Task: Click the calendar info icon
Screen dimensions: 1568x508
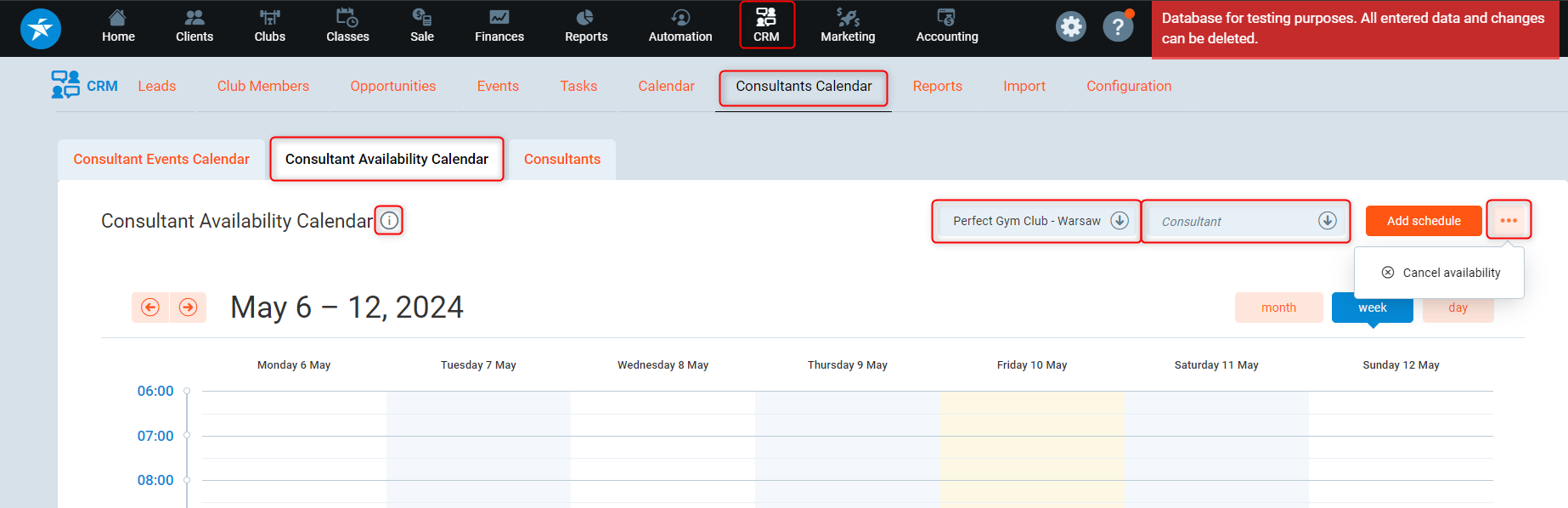Action: click(389, 221)
